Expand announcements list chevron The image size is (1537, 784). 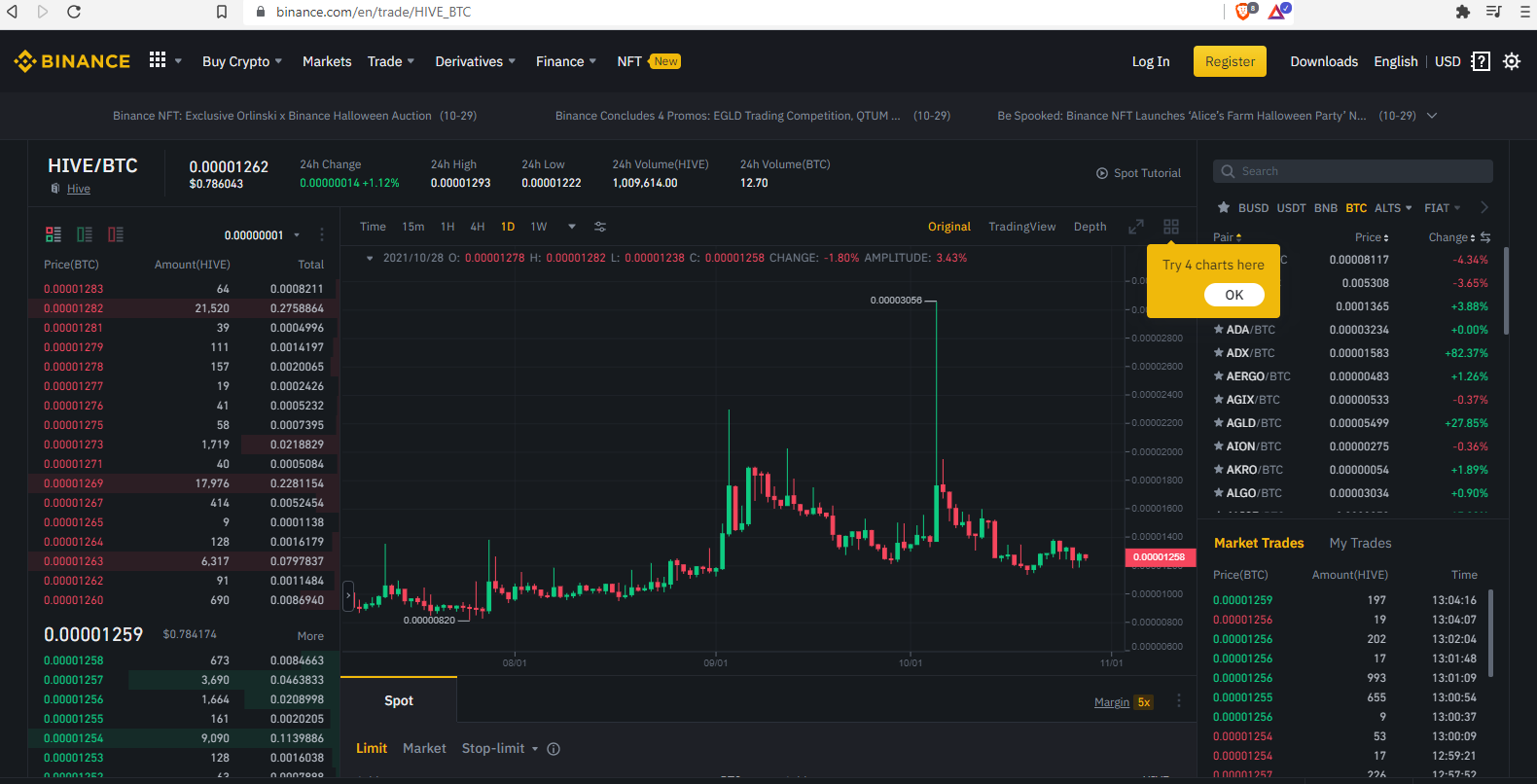click(1432, 116)
